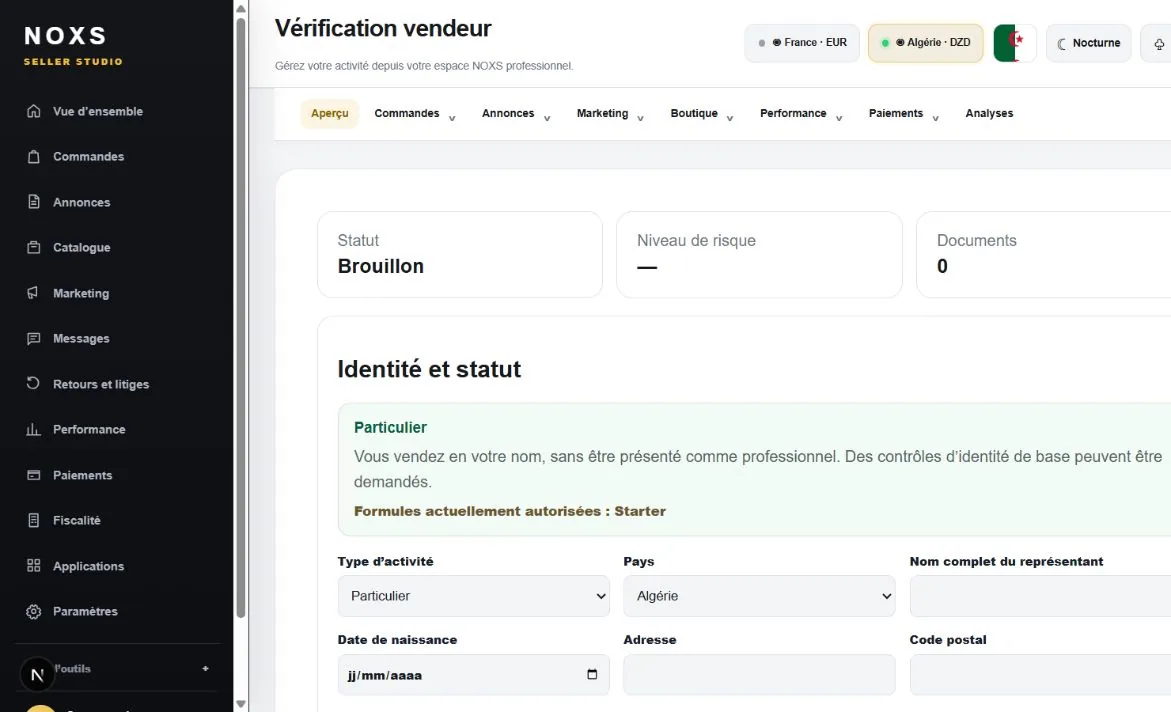The width and height of the screenshot is (1171, 712).
Task: Click the Nom complet du représentant field
Action: coord(1040,595)
